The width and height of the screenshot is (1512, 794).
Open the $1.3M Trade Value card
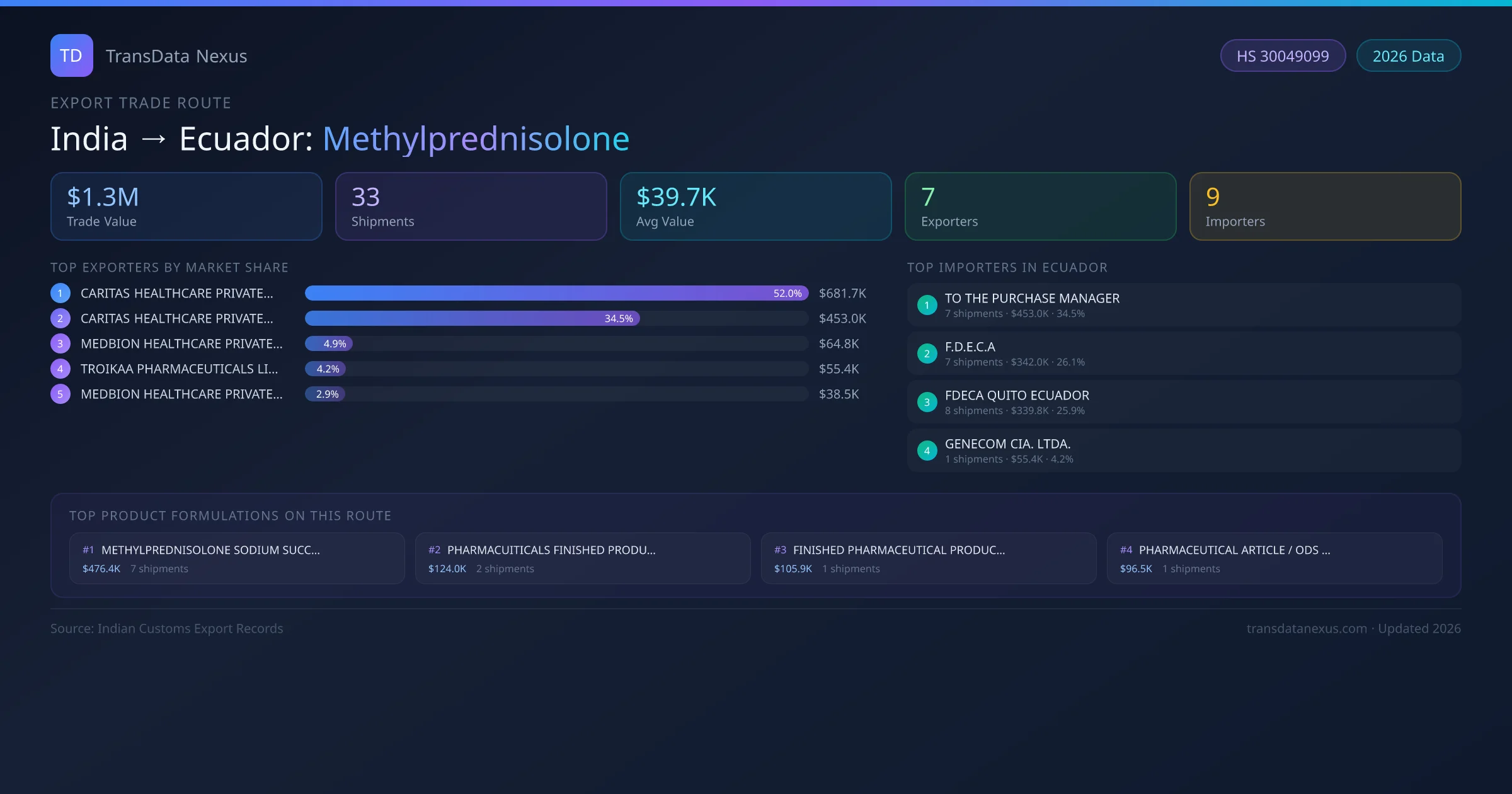click(x=186, y=206)
